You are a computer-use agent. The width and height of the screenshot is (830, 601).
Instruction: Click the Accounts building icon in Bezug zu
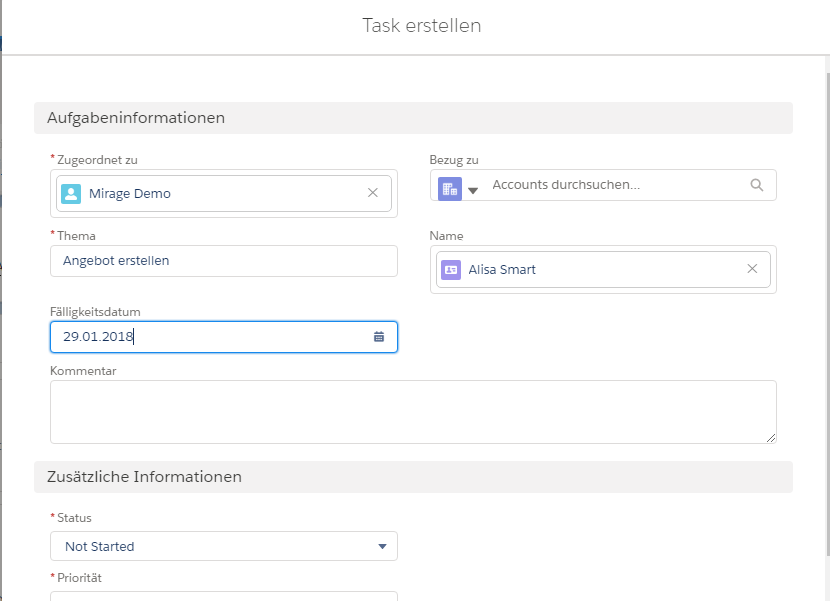[x=450, y=189]
